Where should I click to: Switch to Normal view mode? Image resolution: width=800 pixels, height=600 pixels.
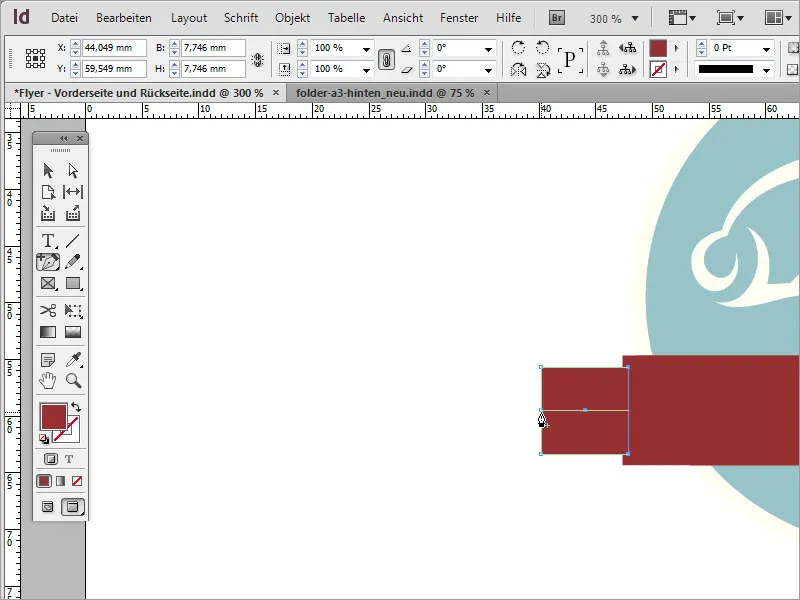47,507
